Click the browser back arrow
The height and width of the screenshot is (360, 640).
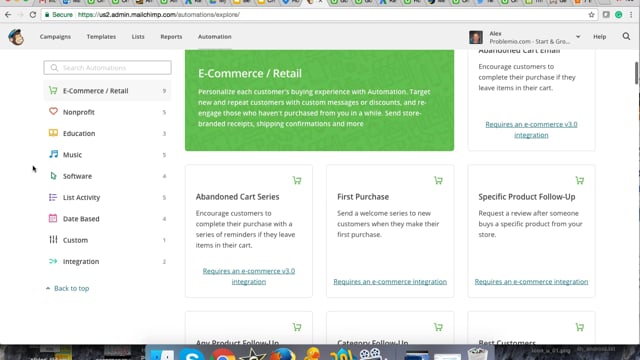click(8, 15)
